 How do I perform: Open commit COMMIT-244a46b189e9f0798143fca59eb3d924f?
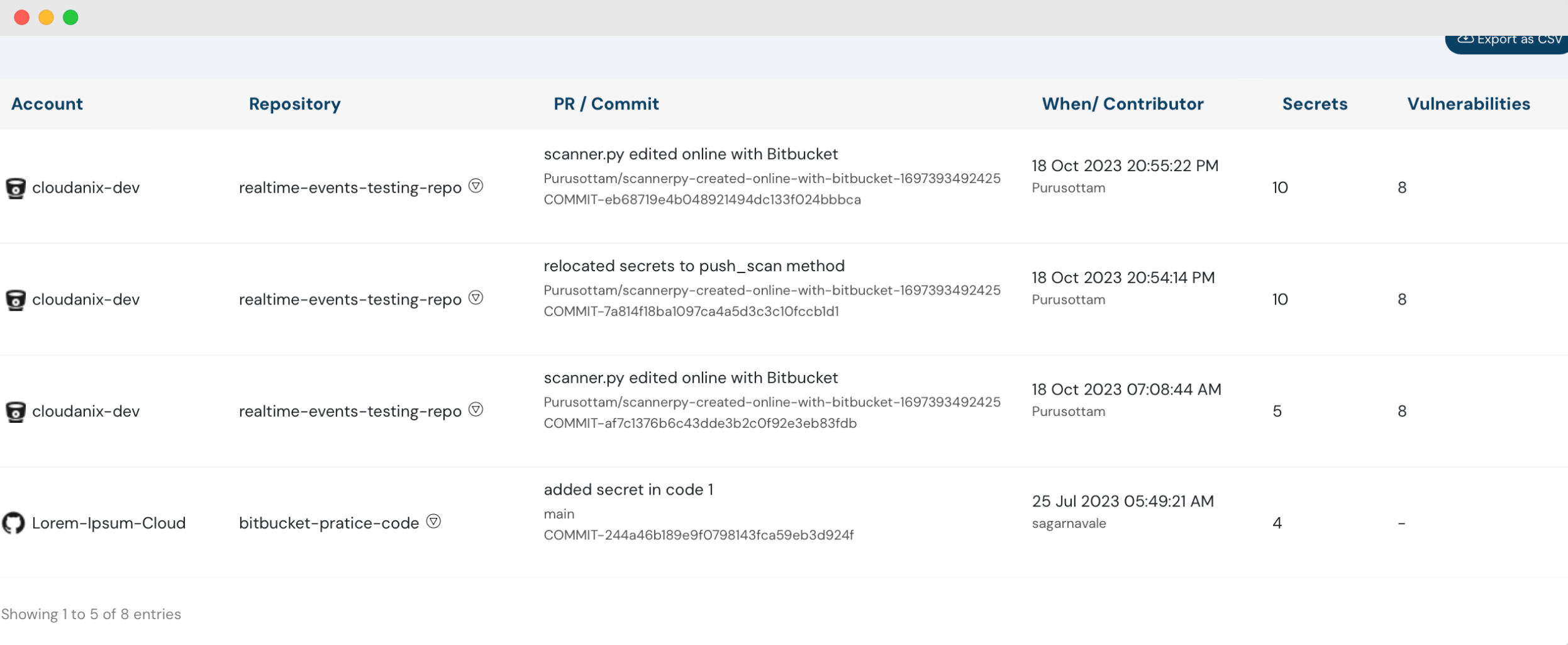(698, 535)
